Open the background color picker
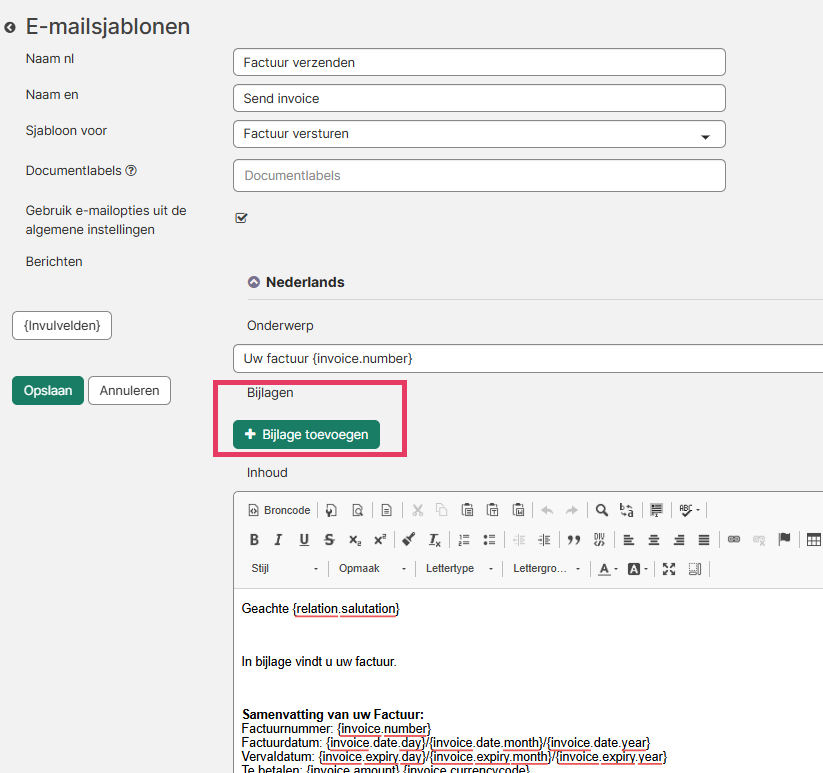 coord(638,569)
